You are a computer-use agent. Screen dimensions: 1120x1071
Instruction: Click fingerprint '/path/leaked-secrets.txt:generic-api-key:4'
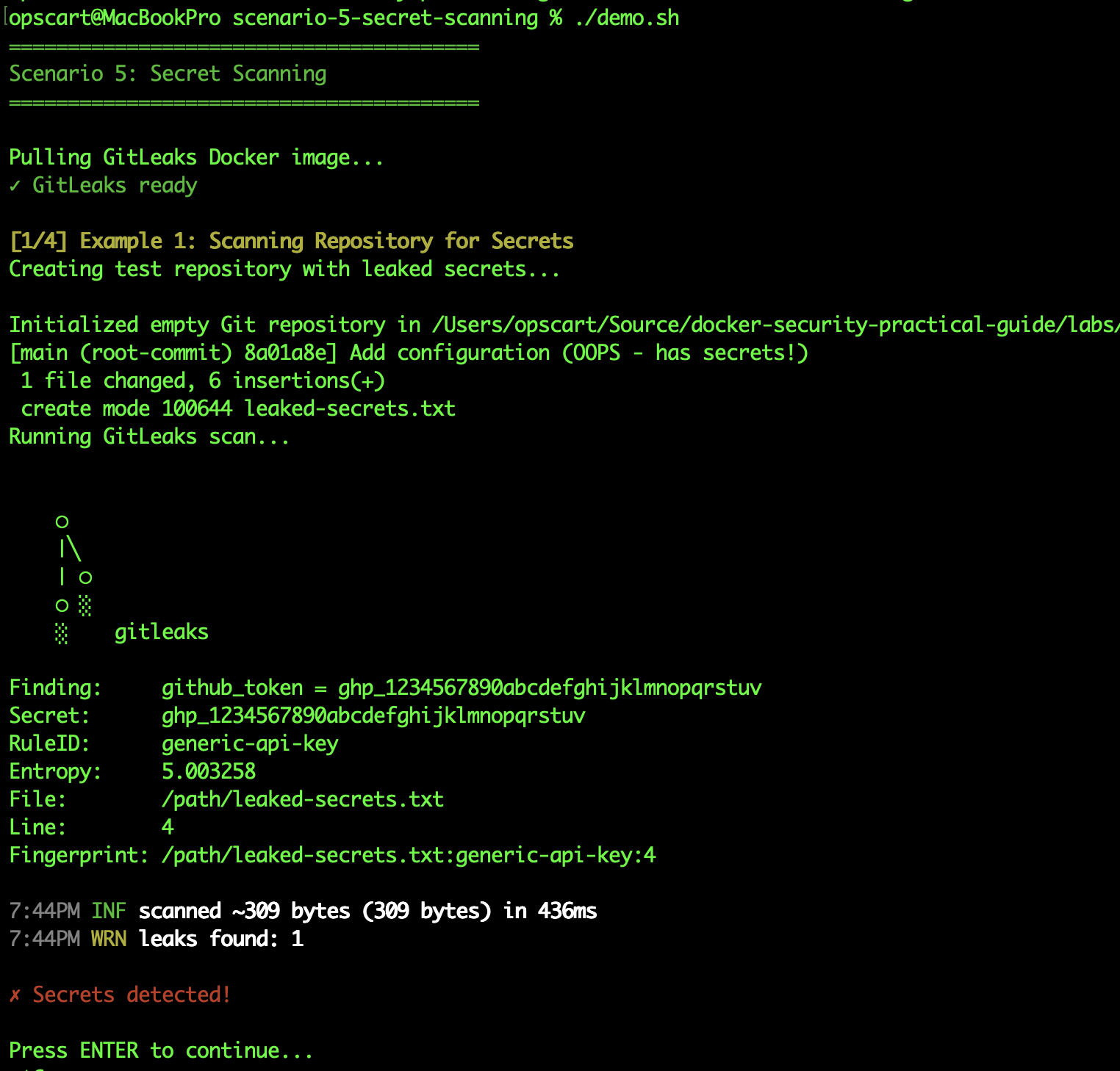coord(409,855)
